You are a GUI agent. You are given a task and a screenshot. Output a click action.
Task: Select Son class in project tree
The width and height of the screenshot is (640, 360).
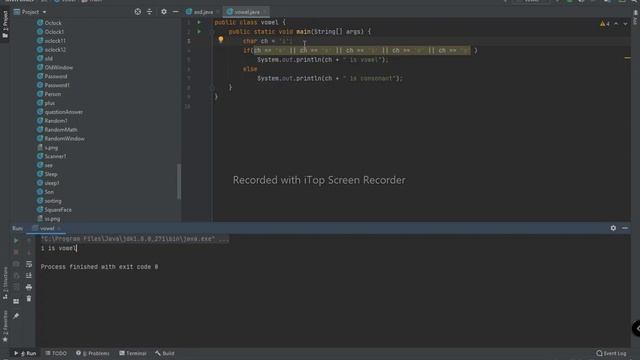[45, 192]
